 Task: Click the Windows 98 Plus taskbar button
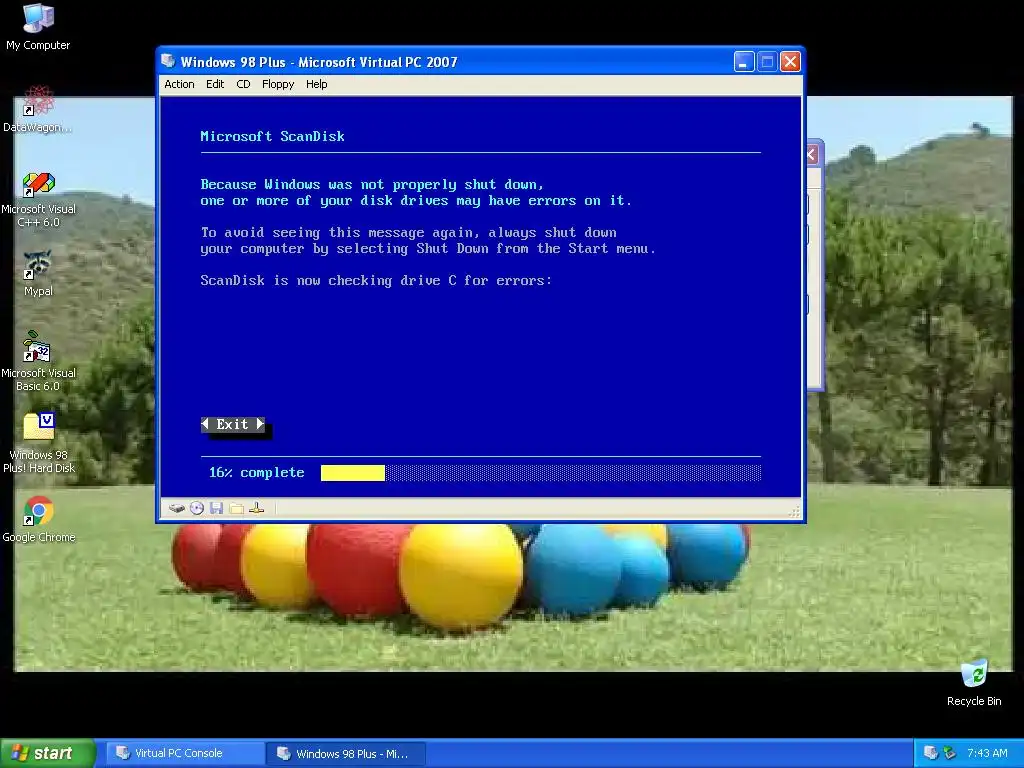pos(346,754)
